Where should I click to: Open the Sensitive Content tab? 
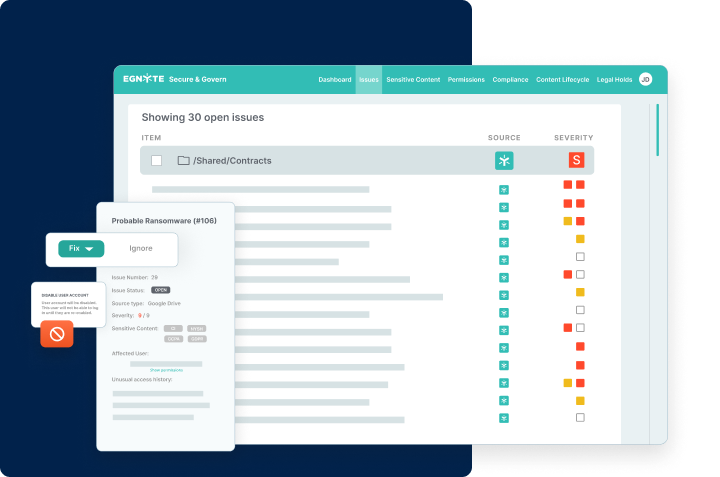[413, 79]
